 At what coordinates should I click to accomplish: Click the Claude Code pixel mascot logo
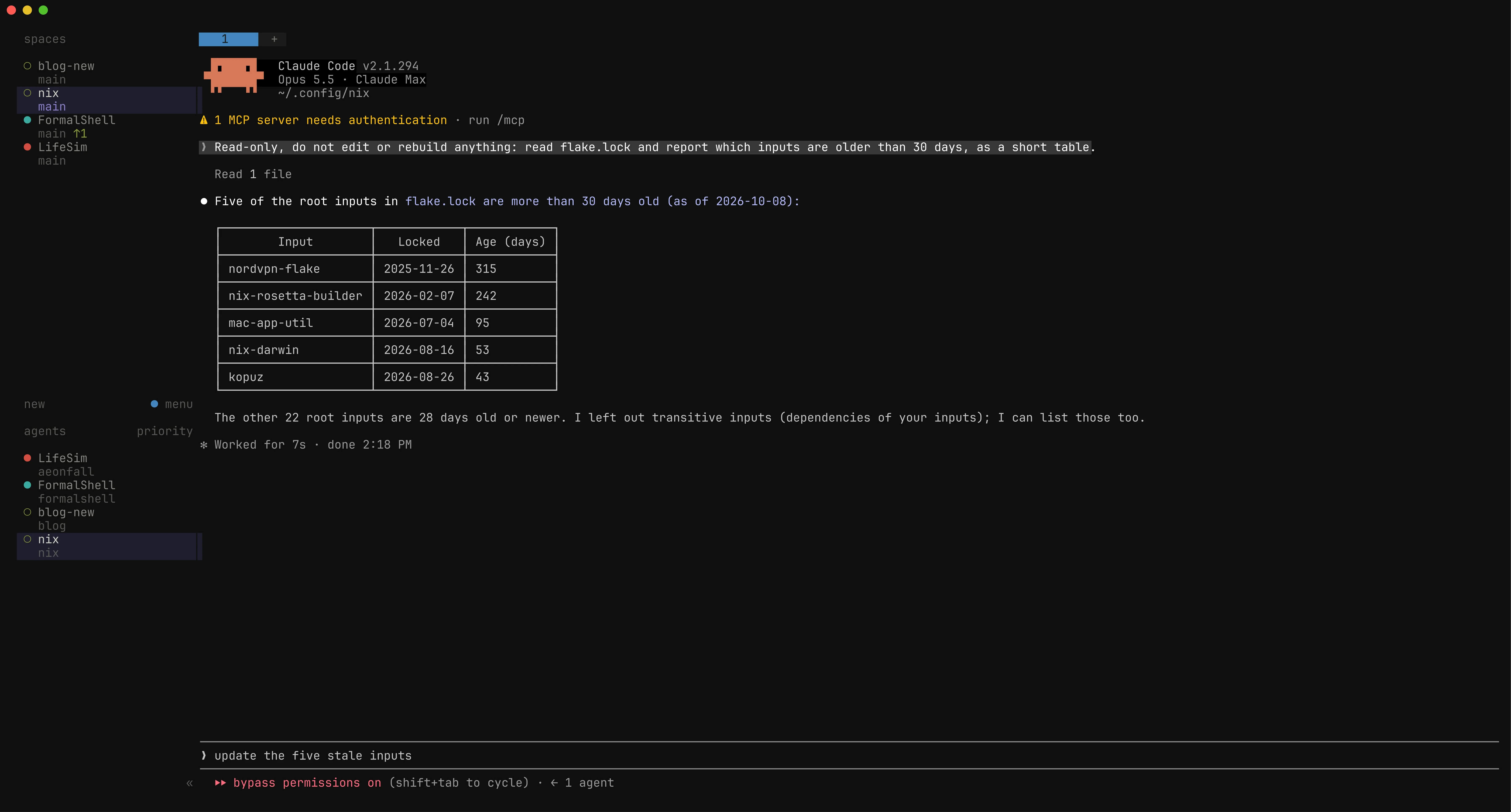tap(233, 75)
